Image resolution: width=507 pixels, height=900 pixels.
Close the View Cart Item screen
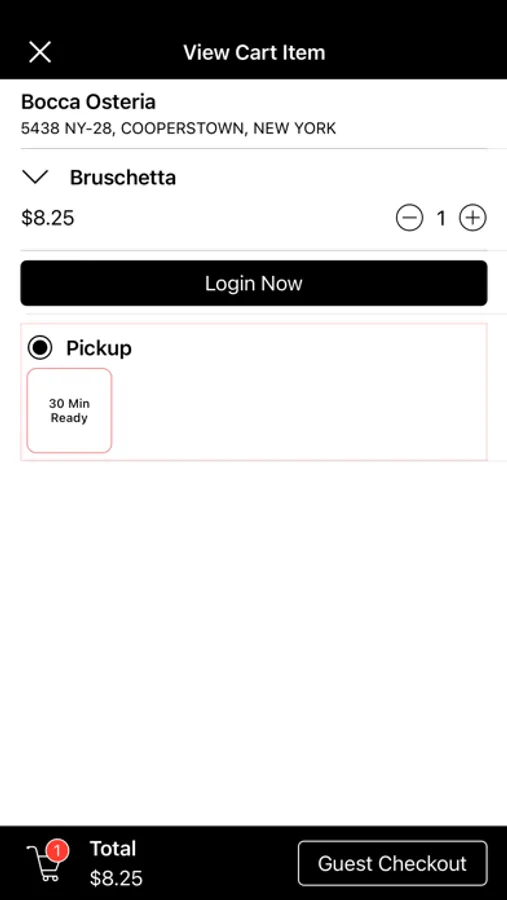40,52
